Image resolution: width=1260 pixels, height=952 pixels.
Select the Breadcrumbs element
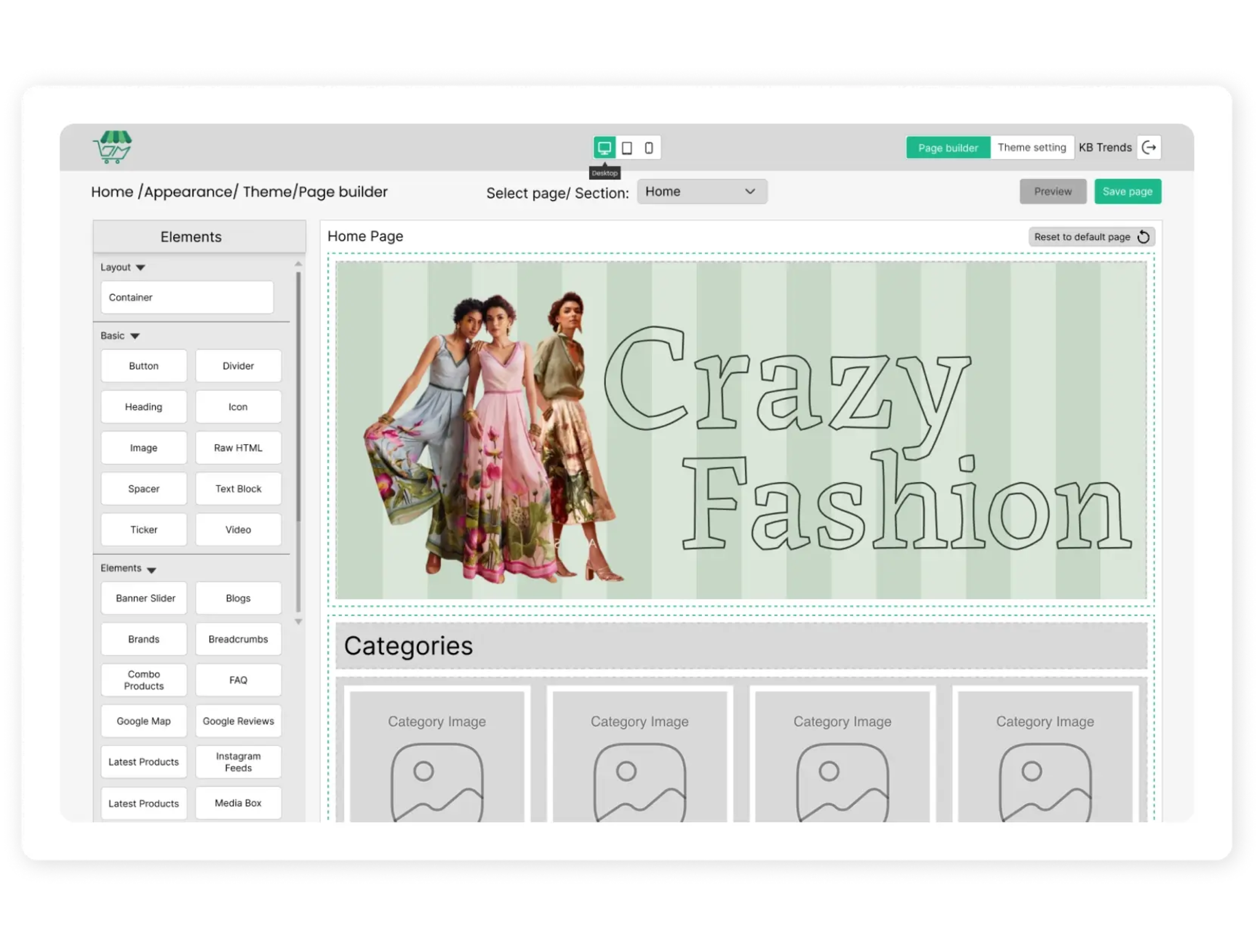tap(238, 640)
